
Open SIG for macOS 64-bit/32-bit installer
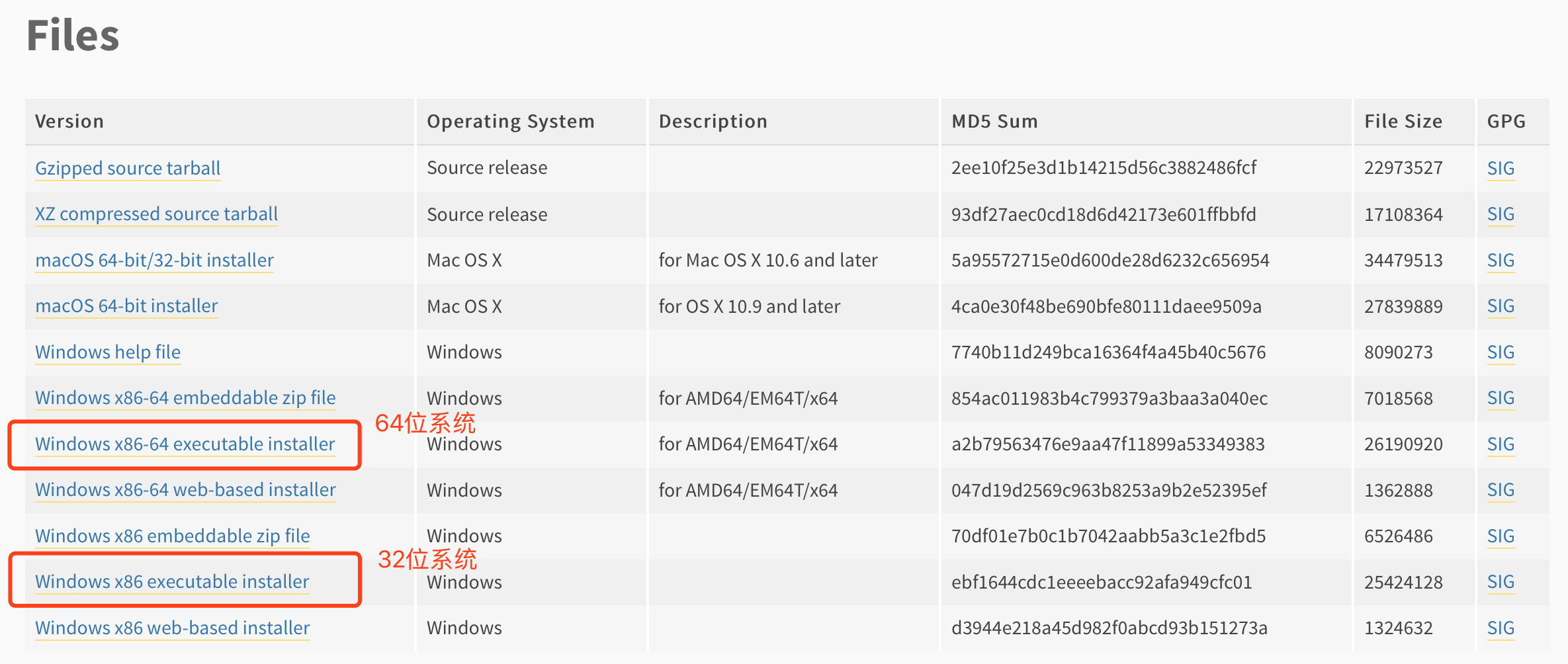pos(1501,260)
